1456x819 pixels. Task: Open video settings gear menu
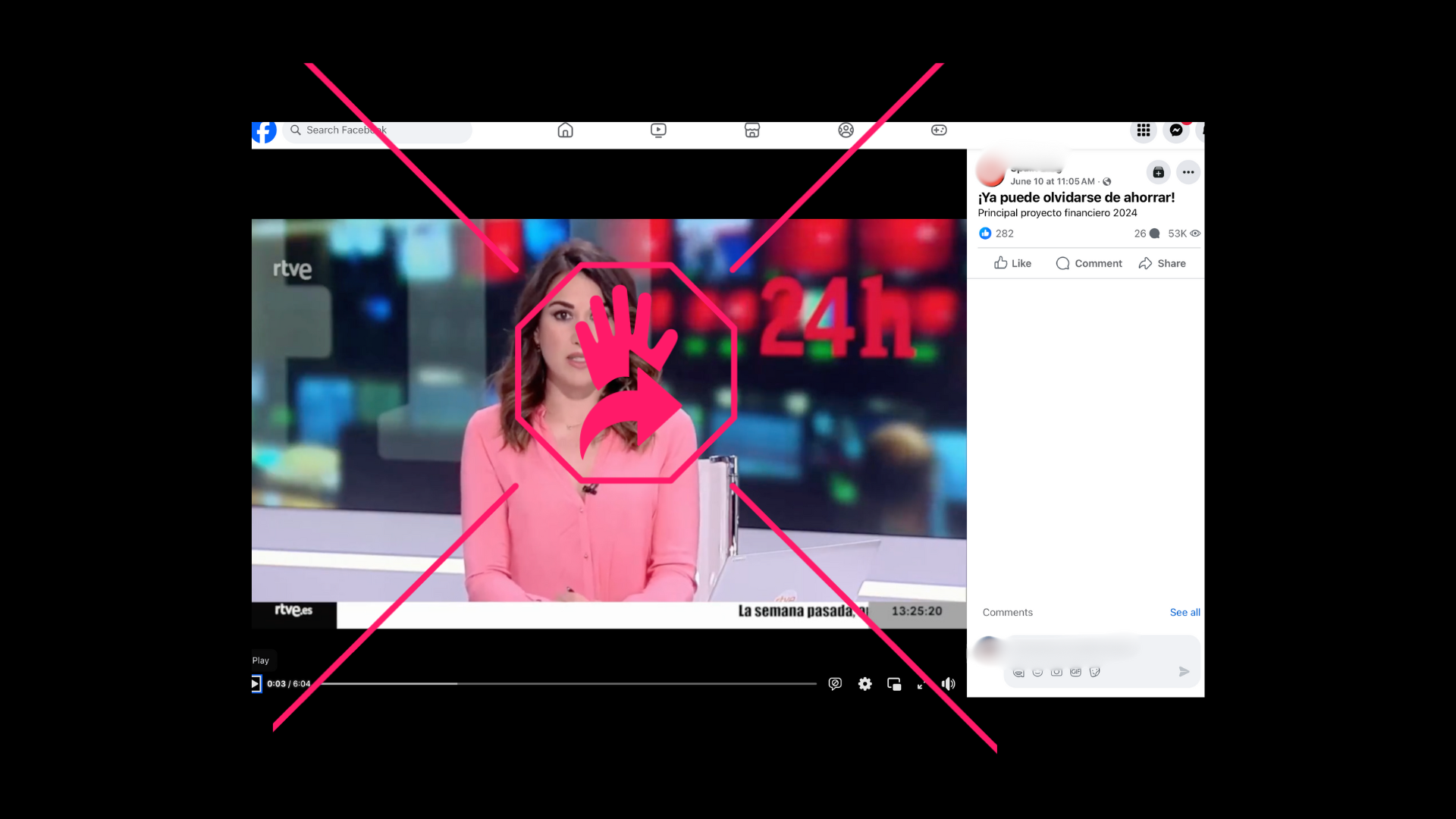[x=864, y=684]
